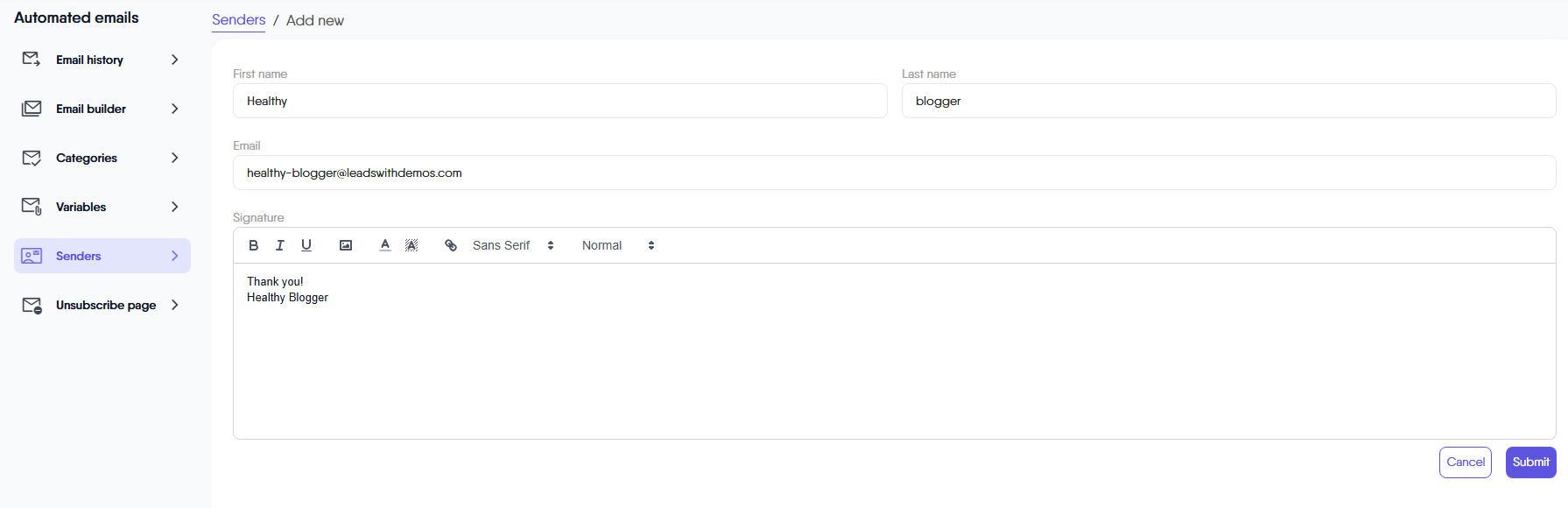Submit the new sender form
The height and width of the screenshot is (508, 1568).
[1530, 462]
